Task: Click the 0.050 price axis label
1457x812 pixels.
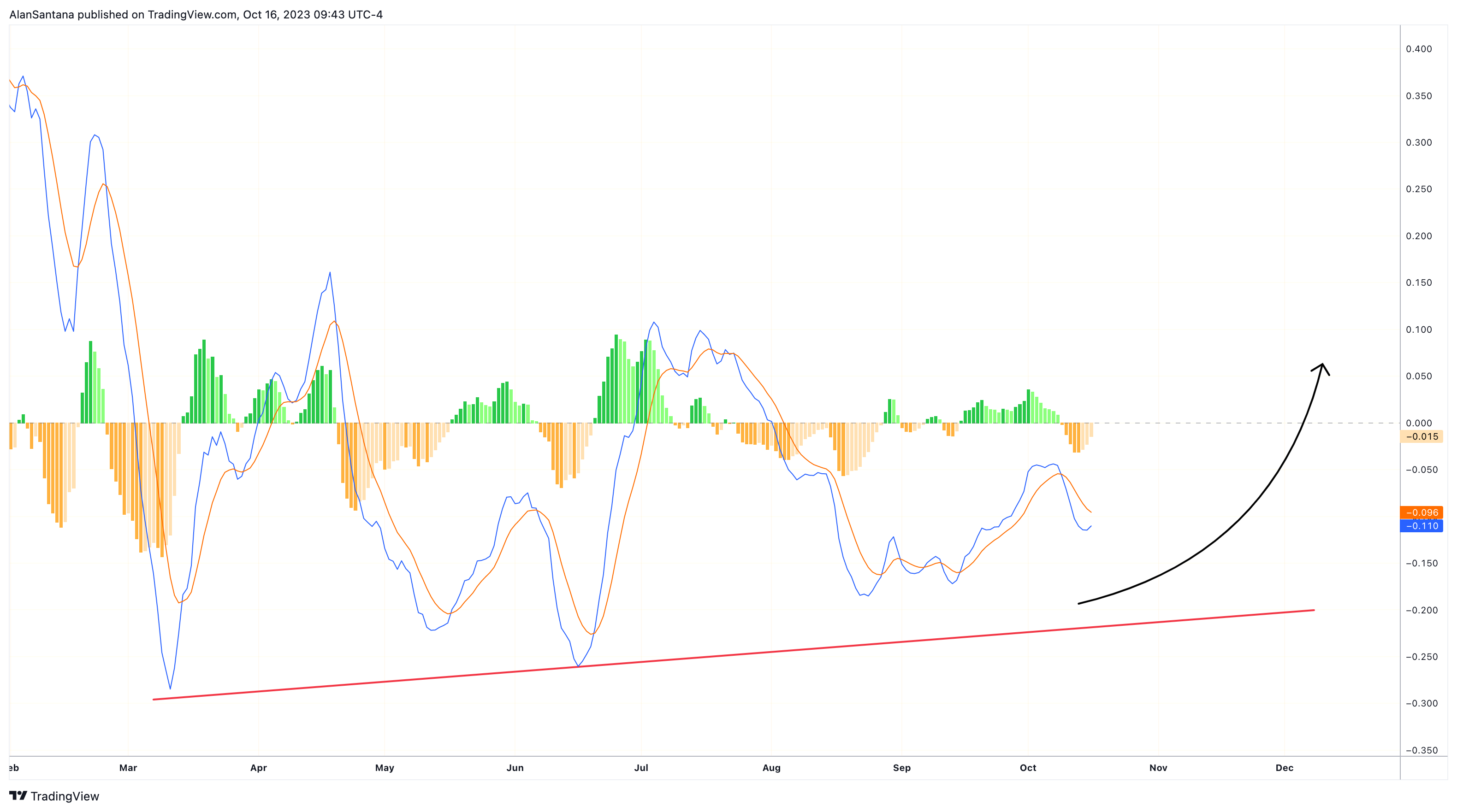Action: [1419, 376]
